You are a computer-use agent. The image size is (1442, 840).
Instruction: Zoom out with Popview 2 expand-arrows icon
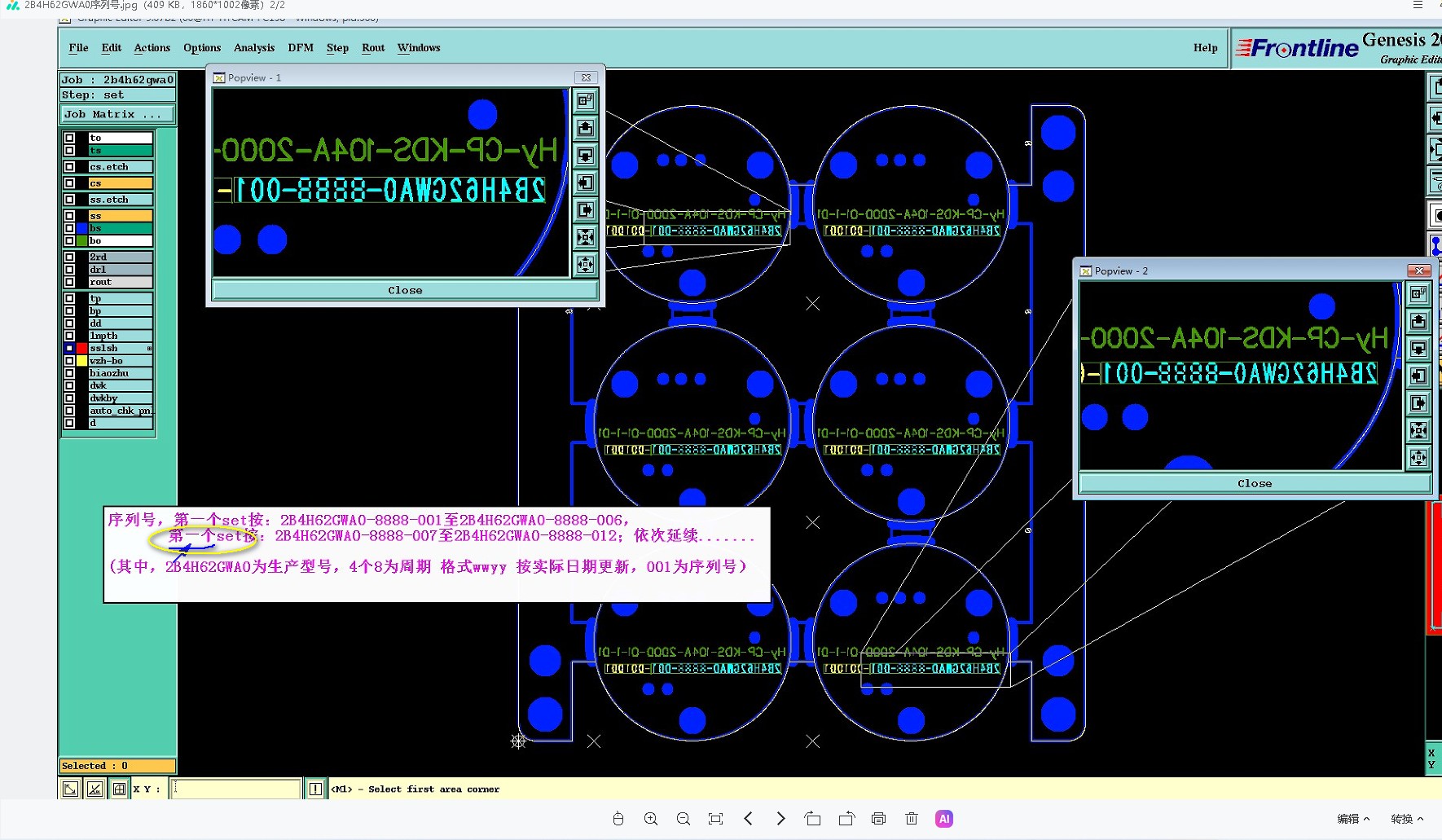click(x=1418, y=457)
